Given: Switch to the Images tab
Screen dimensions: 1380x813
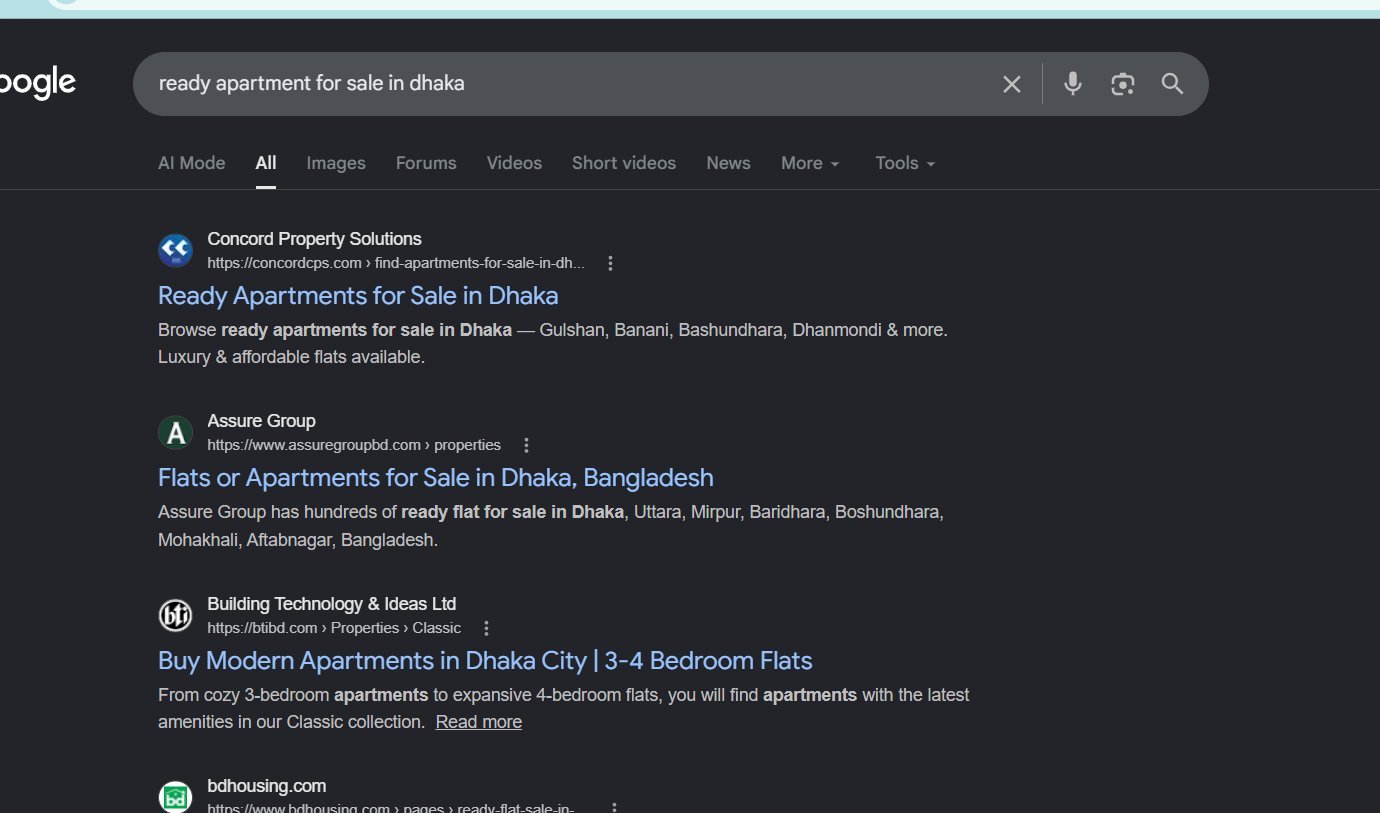Looking at the screenshot, I should 336,163.
